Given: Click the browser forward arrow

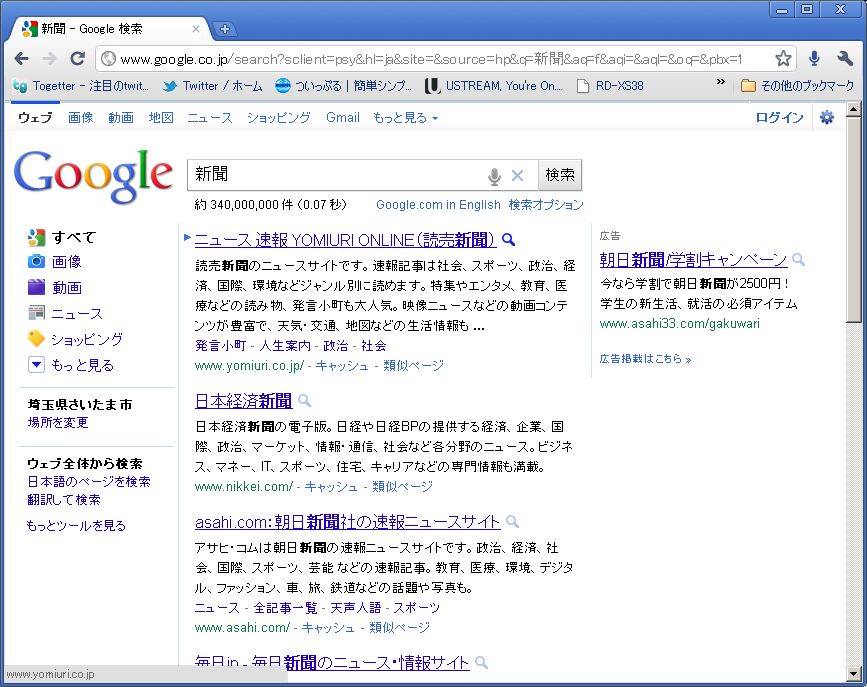Looking at the screenshot, I should click(x=50, y=59).
